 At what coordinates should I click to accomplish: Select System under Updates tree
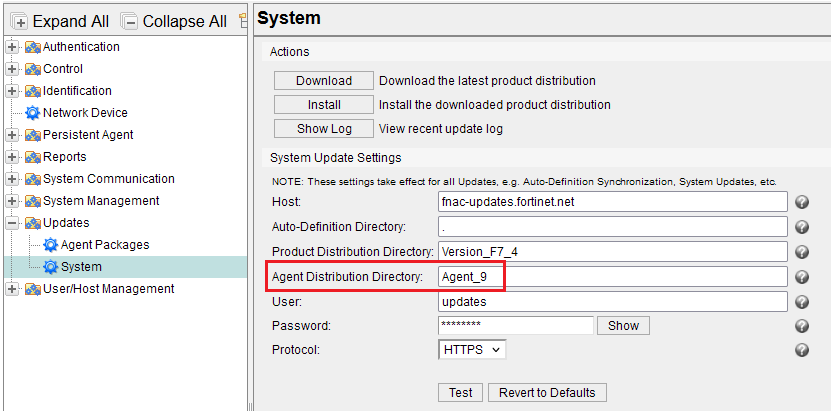(80, 267)
